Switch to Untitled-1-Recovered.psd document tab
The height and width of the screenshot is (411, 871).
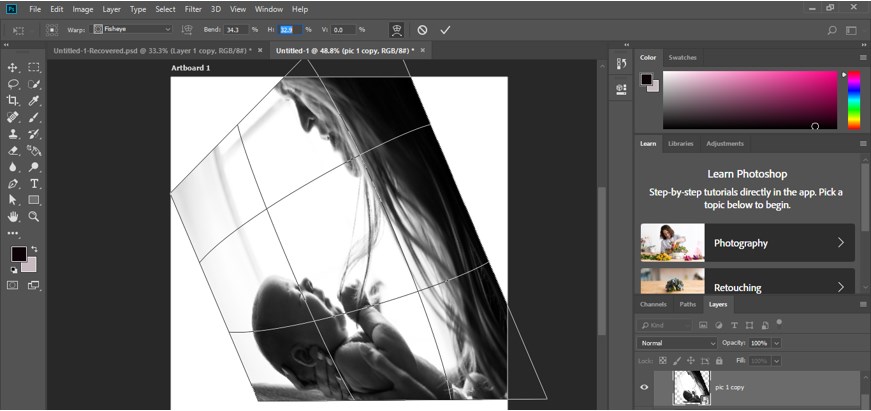coord(152,51)
